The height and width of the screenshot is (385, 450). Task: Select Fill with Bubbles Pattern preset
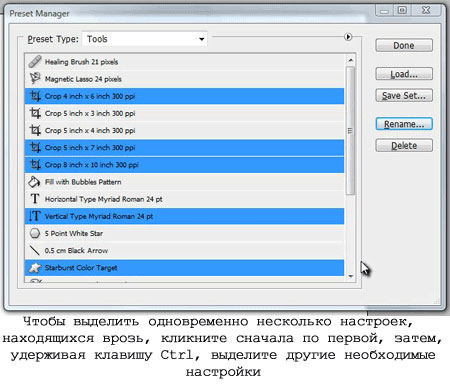pos(184,182)
